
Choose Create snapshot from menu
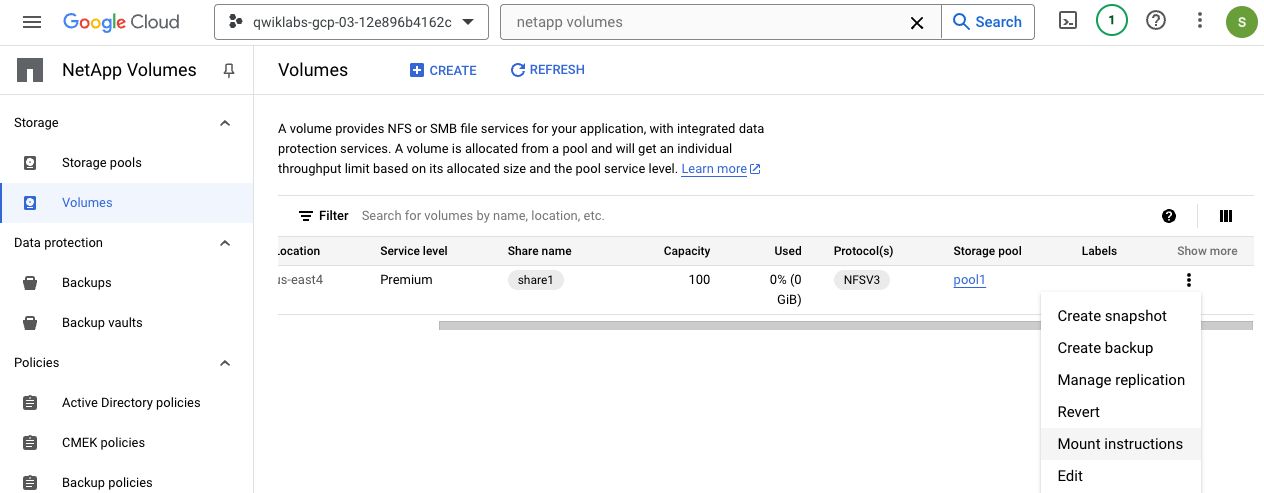tap(1120, 316)
